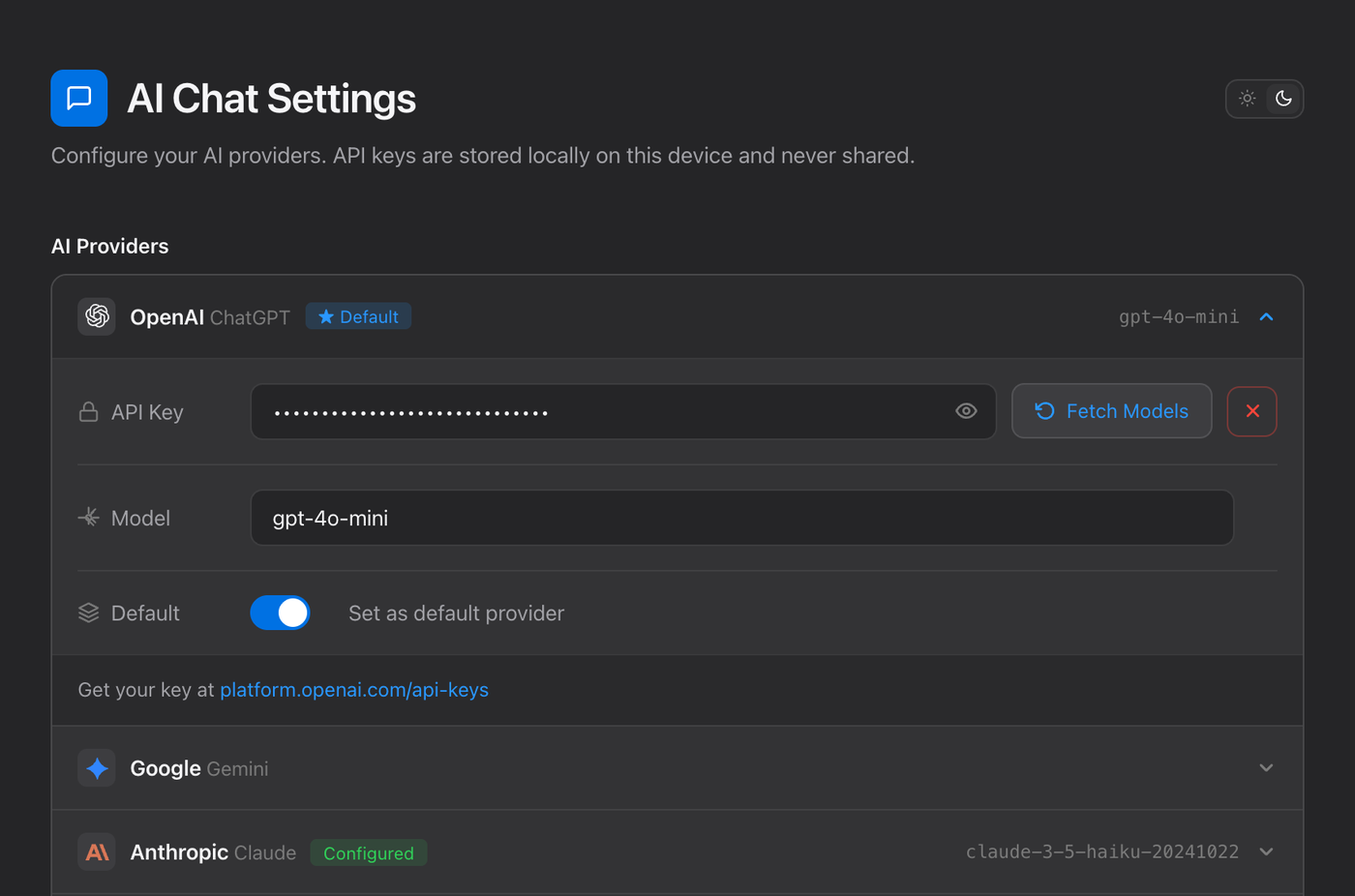Remove the OpenAI API key with red X
Viewport: 1355px width, 896px height.
click(1252, 411)
